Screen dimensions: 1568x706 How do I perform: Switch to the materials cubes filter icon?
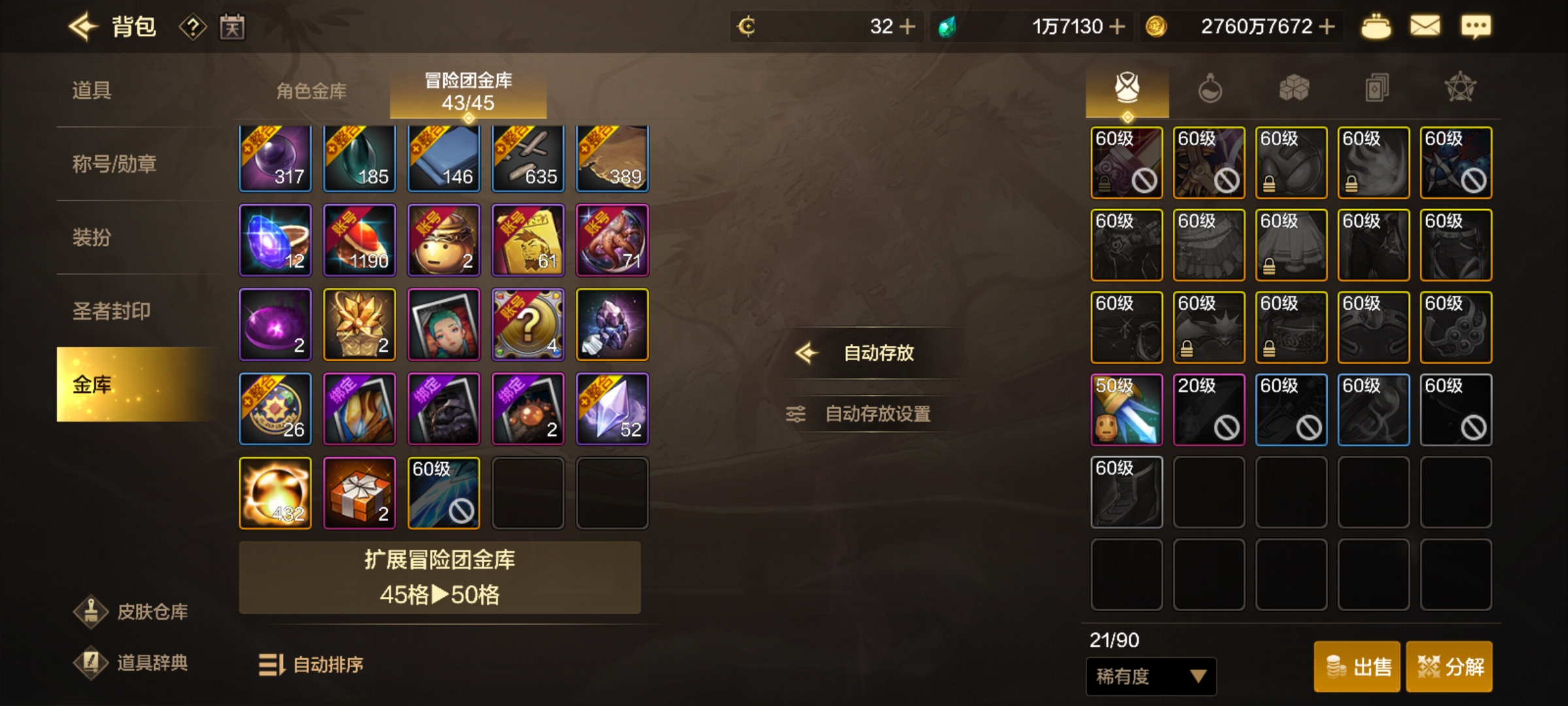(1294, 88)
